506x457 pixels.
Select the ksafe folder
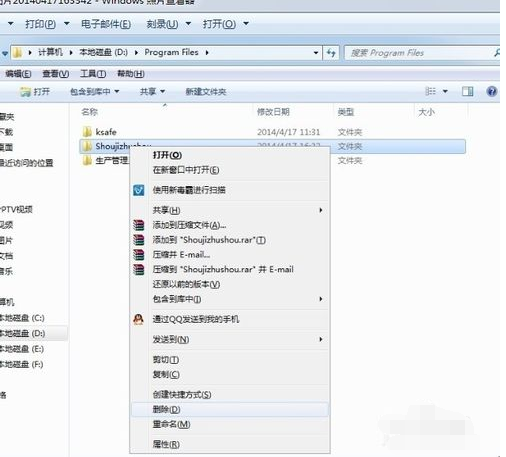(106, 132)
